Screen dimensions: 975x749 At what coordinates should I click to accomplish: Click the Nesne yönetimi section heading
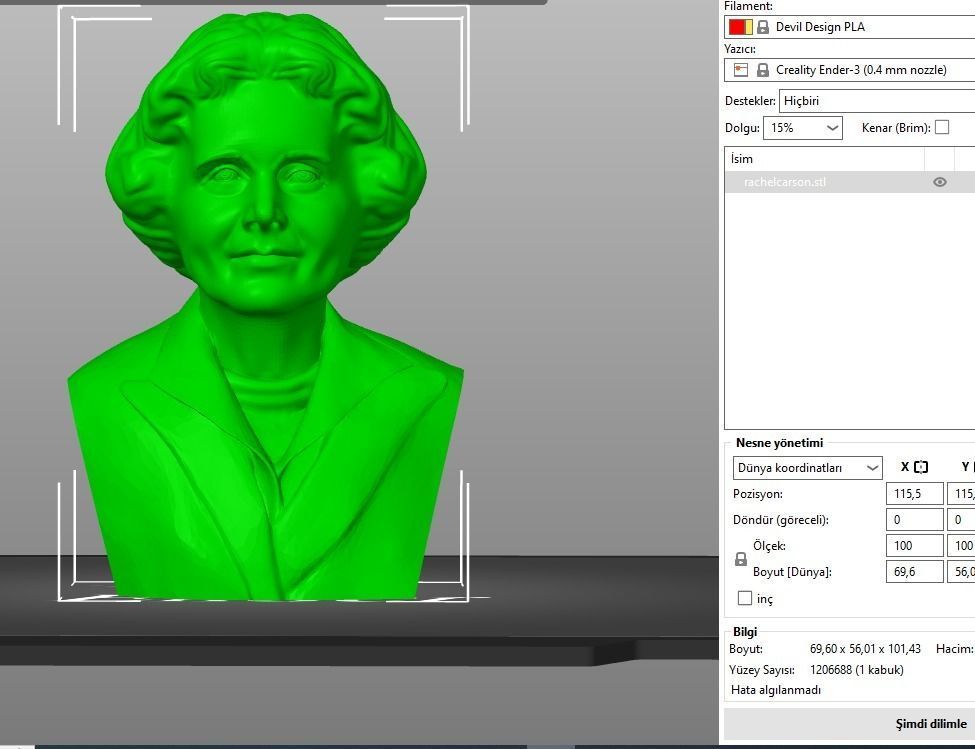(779, 443)
